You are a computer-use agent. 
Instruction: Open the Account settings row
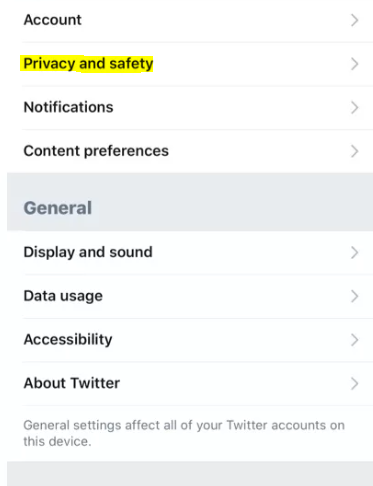click(190, 20)
